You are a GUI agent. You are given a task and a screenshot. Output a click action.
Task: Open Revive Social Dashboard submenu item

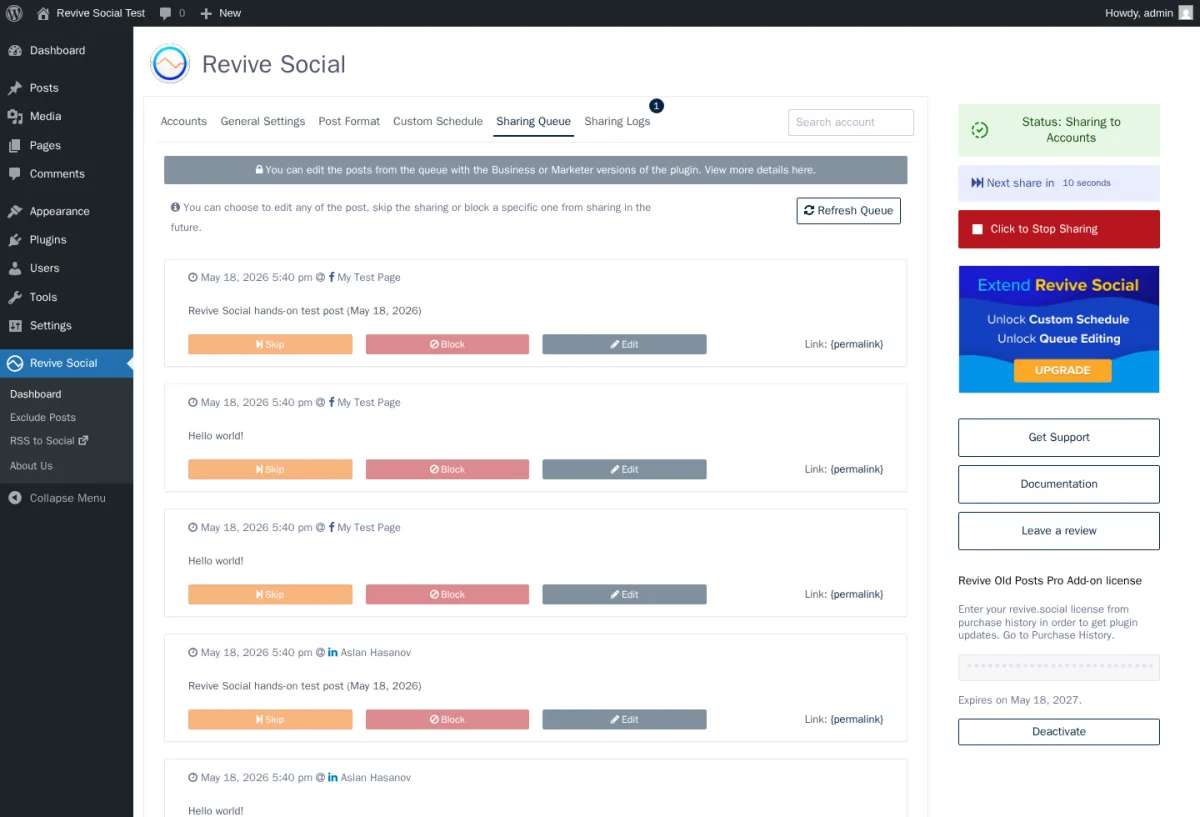(x=36, y=394)
